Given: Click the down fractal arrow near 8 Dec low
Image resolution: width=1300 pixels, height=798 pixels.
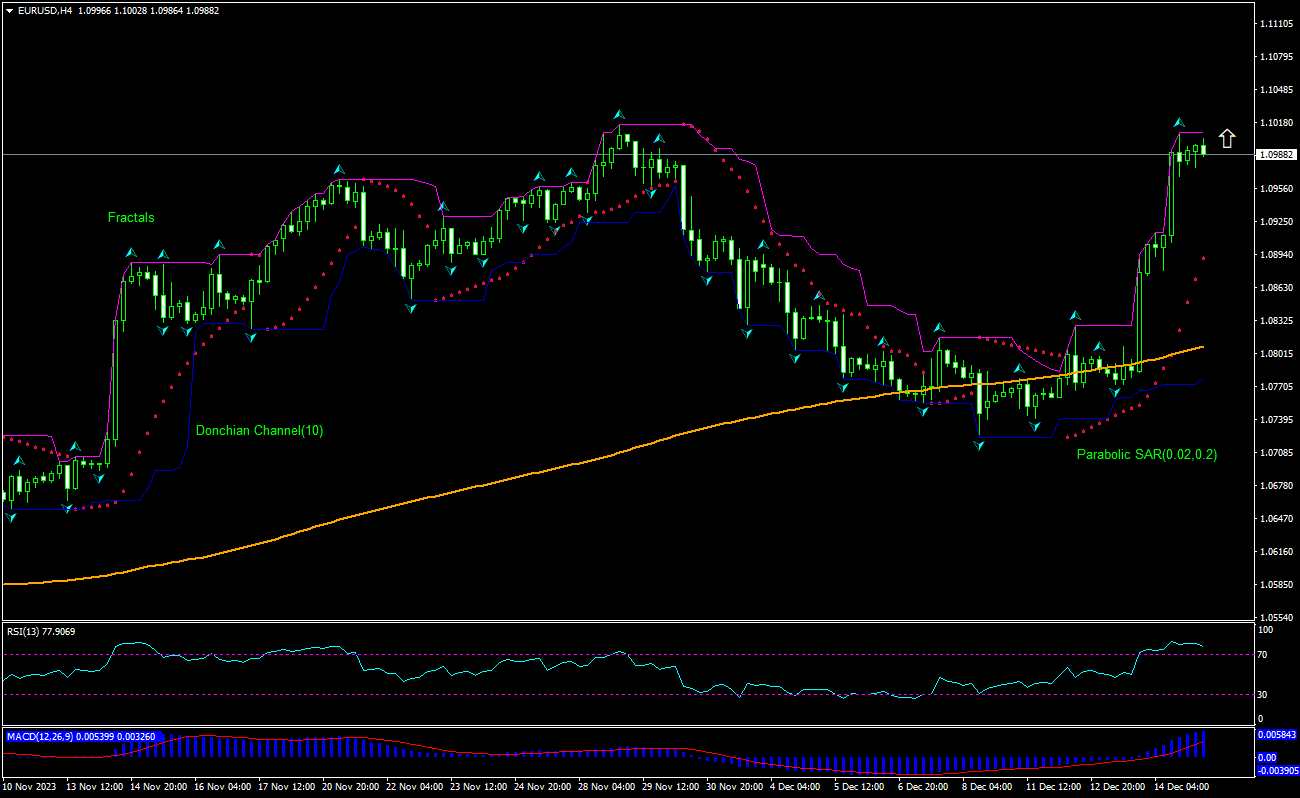Looking at the screenshot, I should pos(978,446).
